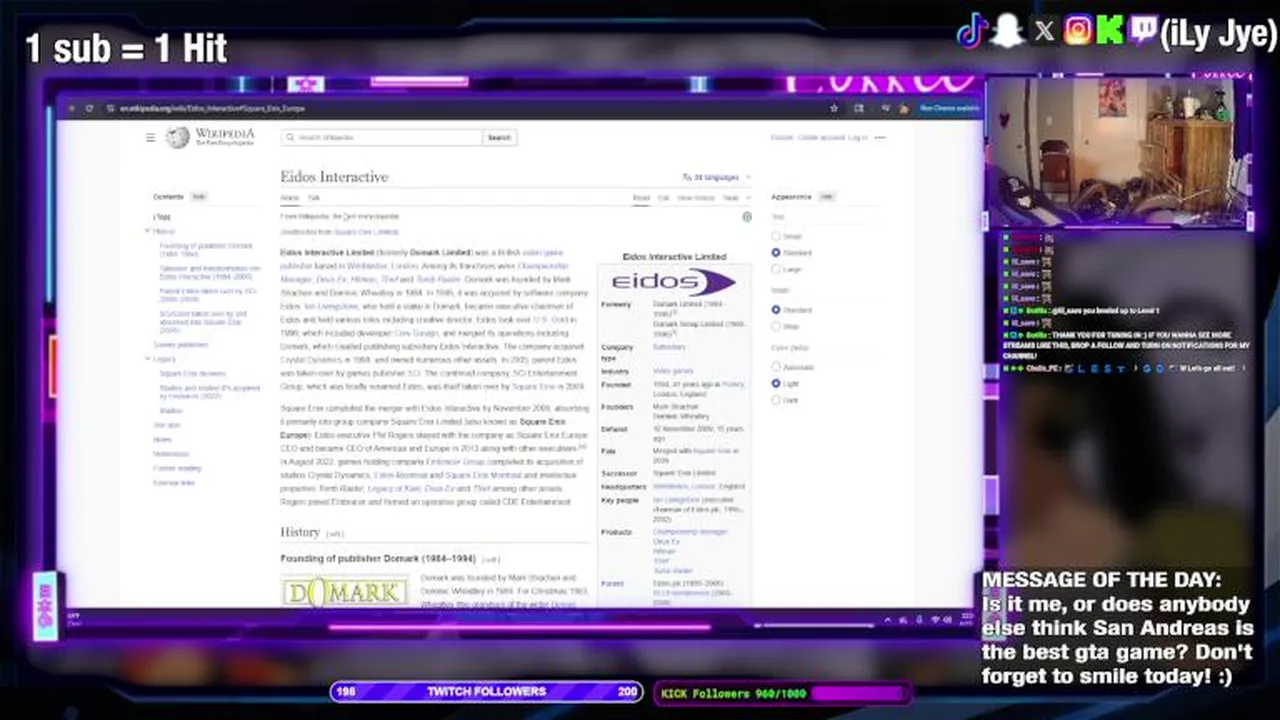Click the Log in link
The height and width of the screenshot is (720, 1280).
click(858, 137)
